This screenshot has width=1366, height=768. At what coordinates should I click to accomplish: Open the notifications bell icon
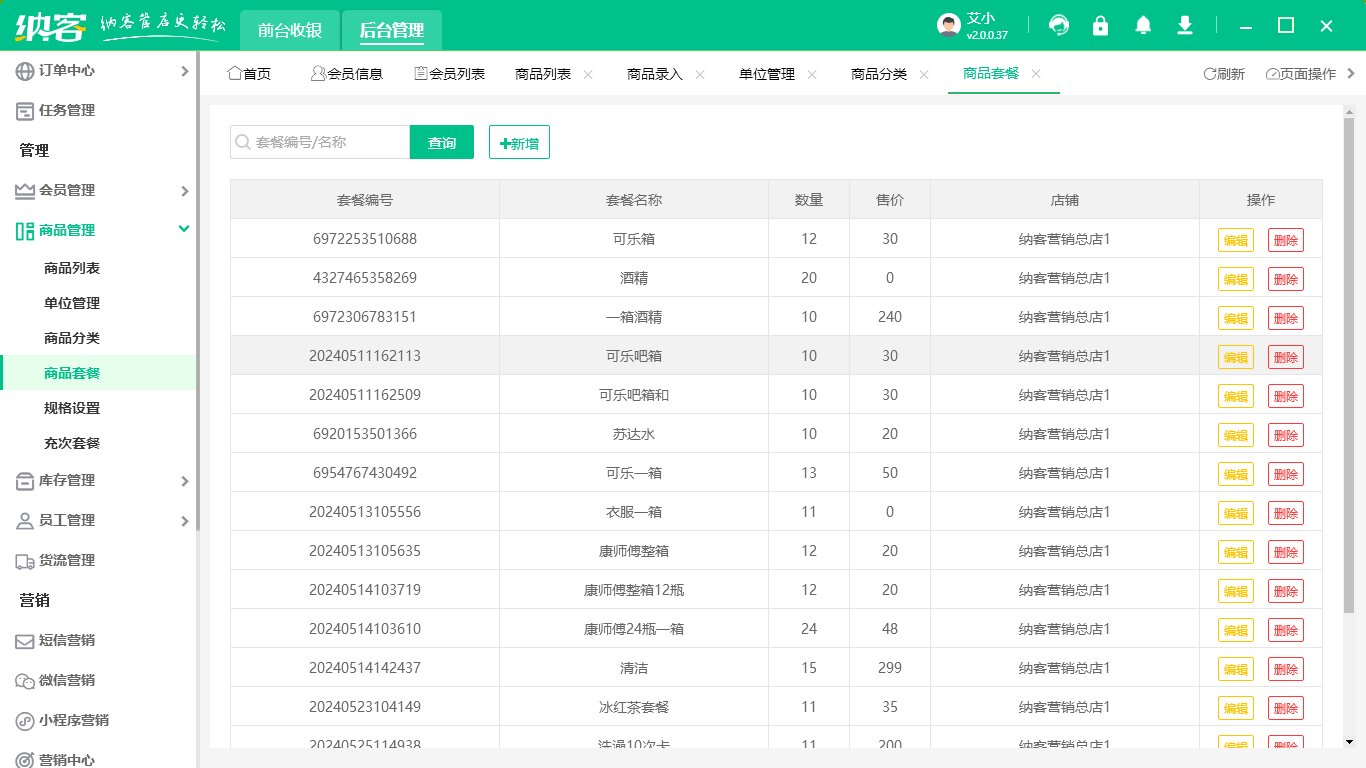[1143, 25]
